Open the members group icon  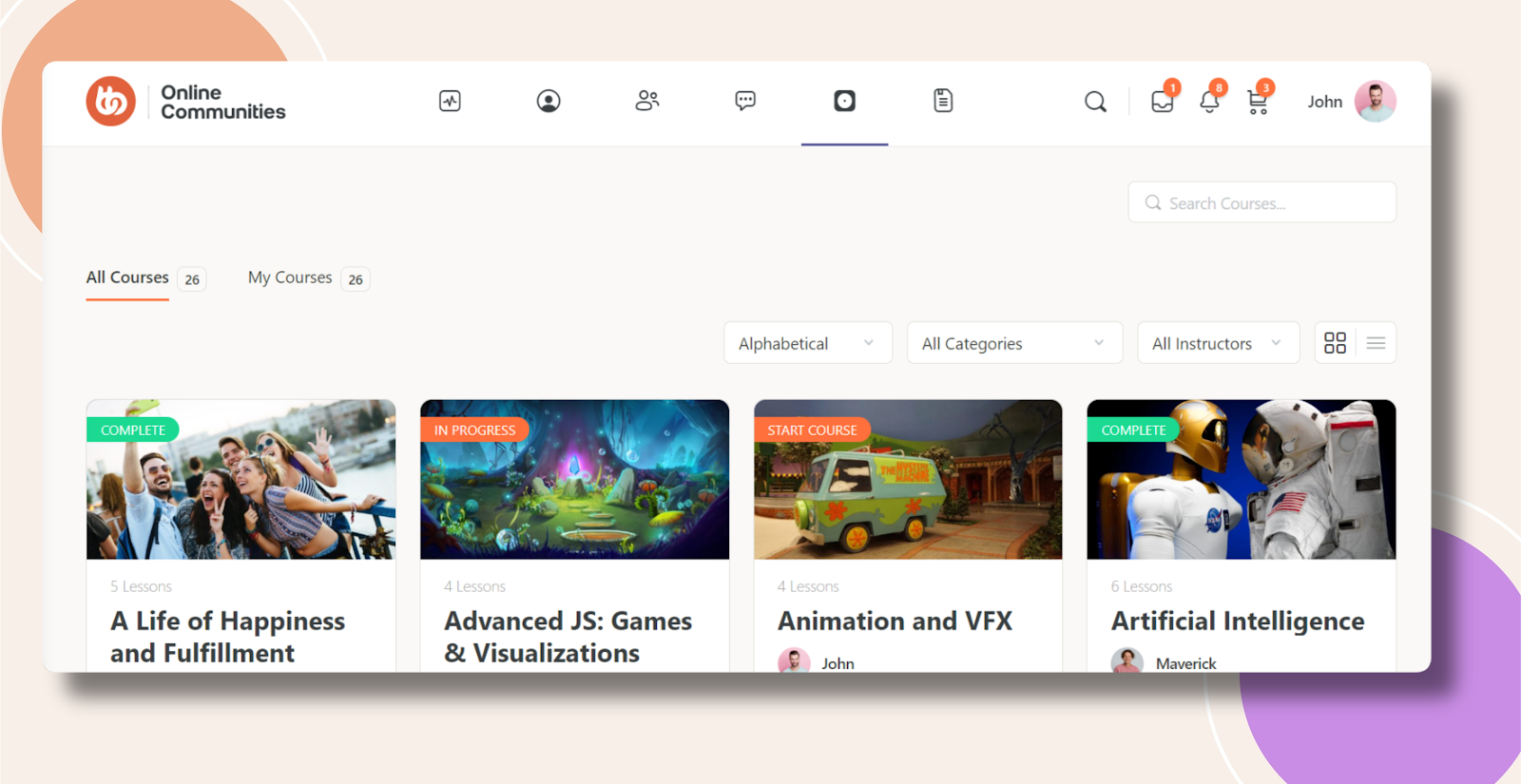pyautogui.click(x=647, y=101)
